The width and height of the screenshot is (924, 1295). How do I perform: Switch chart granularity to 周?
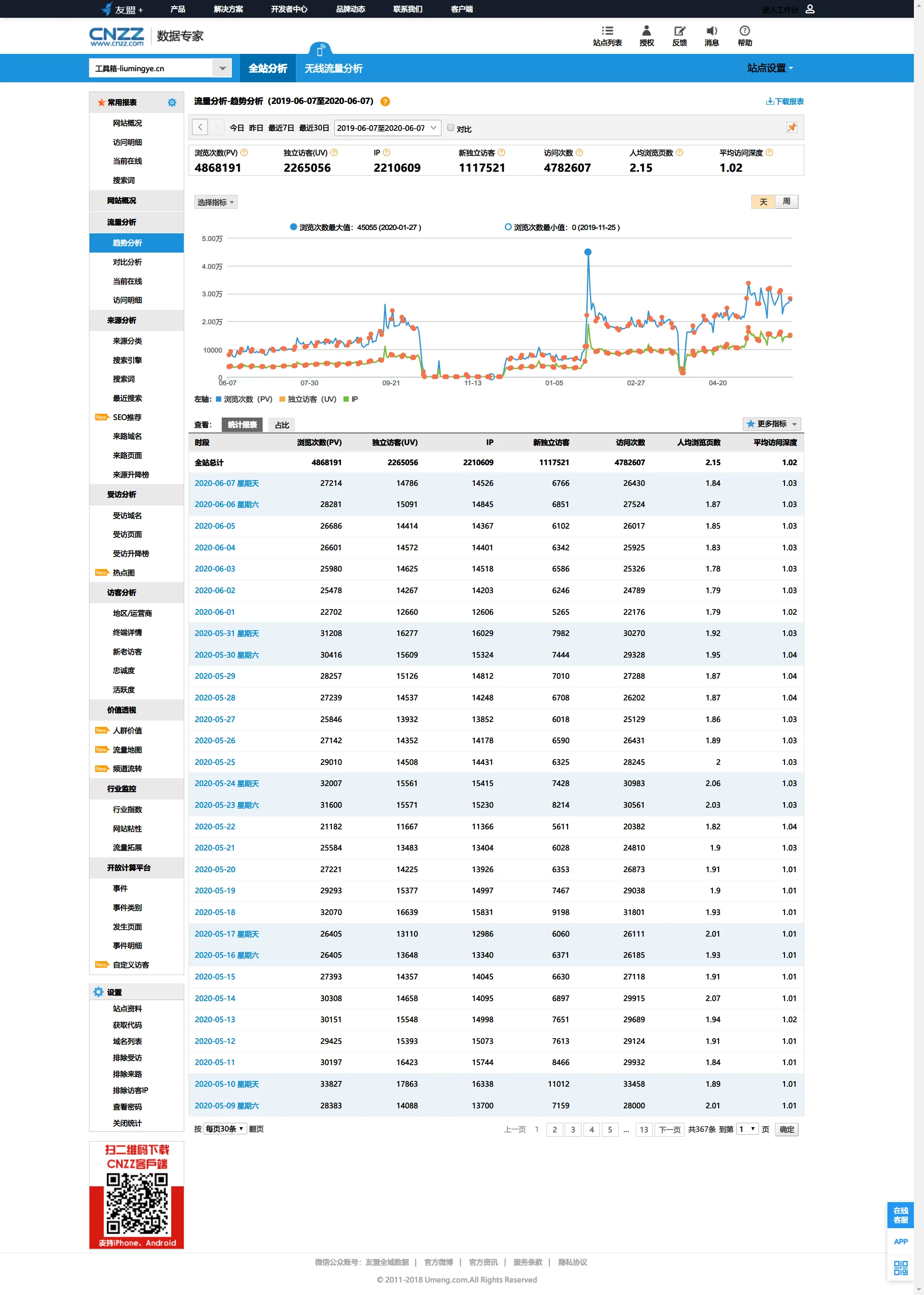coord(786,202)
